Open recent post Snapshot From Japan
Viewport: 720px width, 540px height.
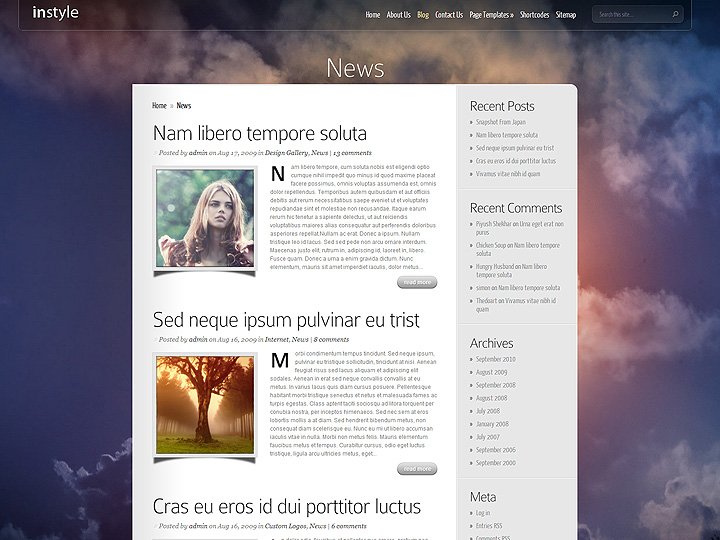501,122
